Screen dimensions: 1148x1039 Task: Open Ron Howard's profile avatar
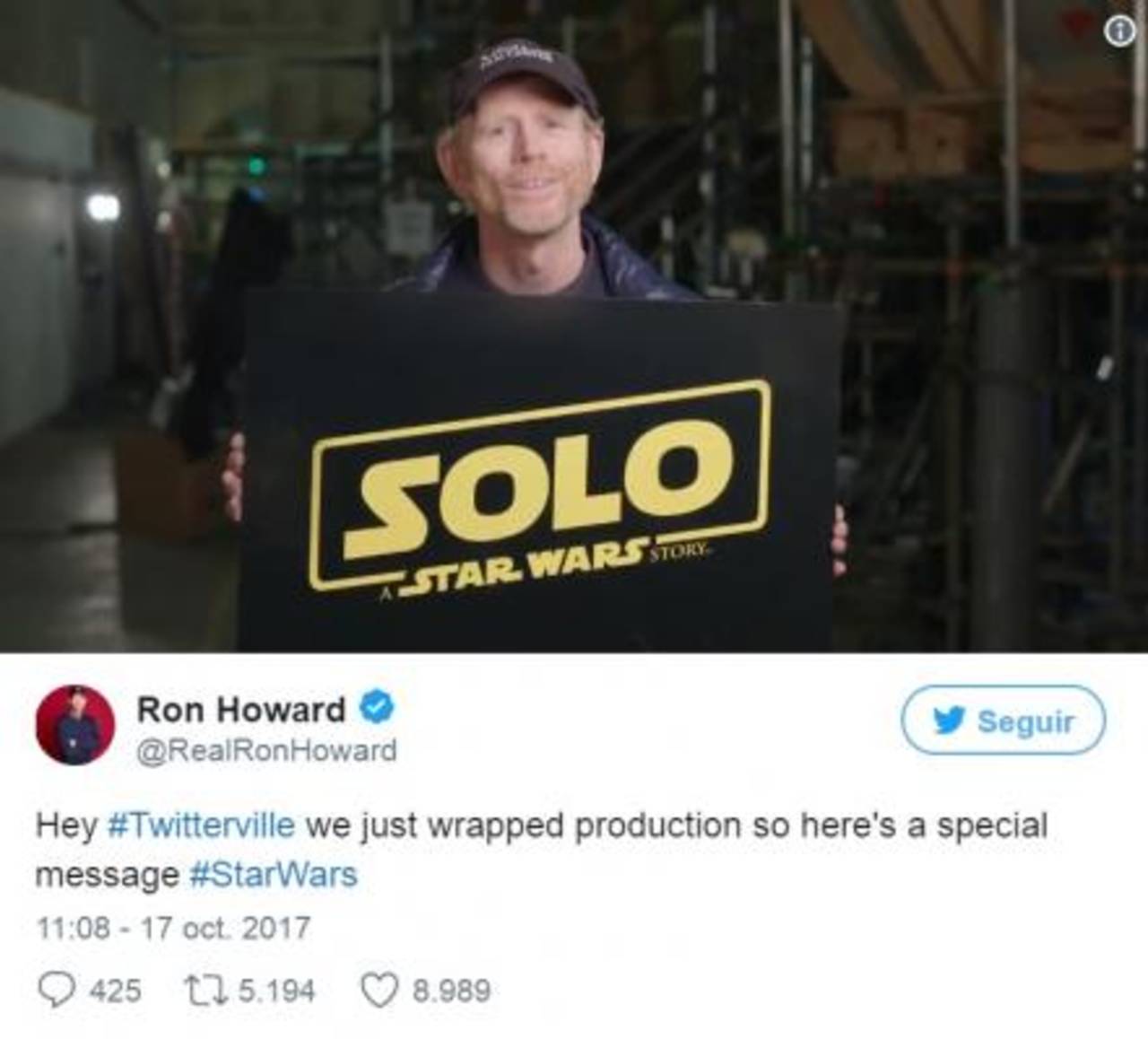pos(74,725)
